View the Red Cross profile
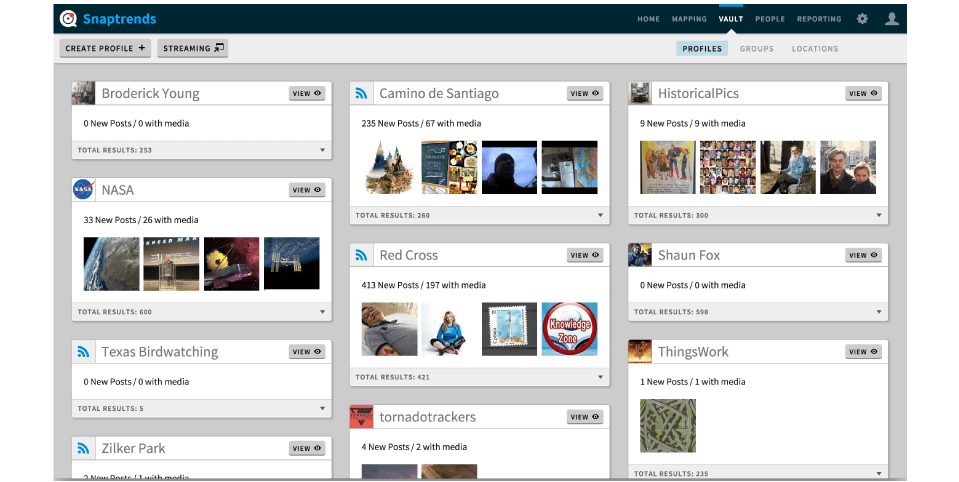The width and height of the screenshot is (959, 482). pyautogui.click(x=585, y=255)
